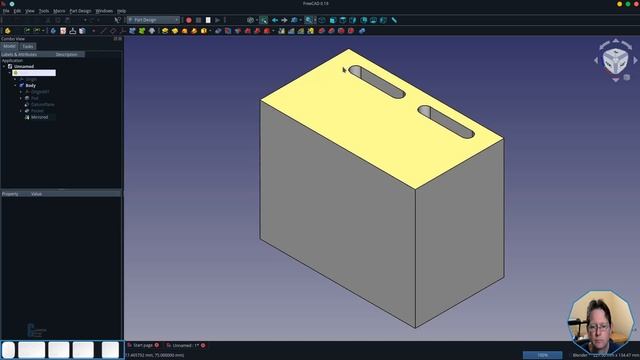
Task: Expand the Pad feature node
Action: (21, 98)
